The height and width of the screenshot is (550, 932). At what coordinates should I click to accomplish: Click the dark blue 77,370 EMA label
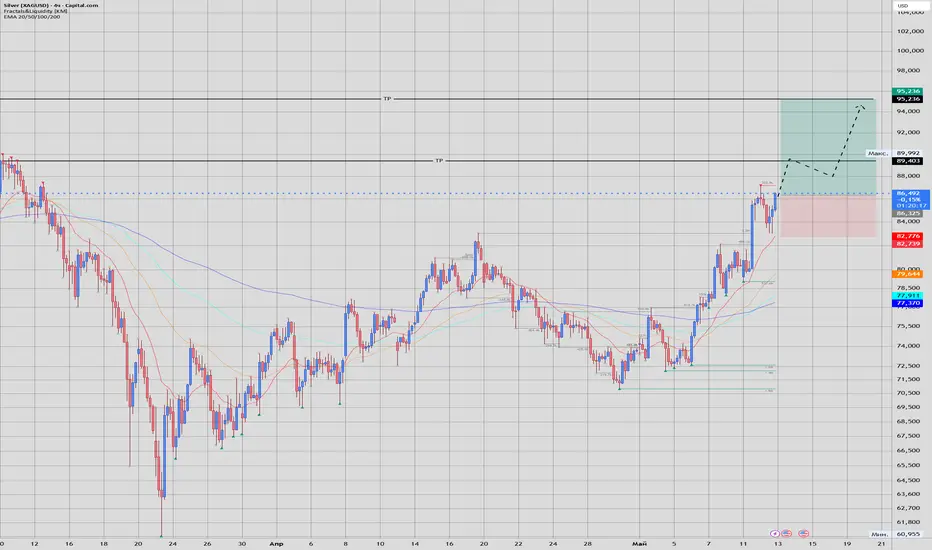click(908, 303)
